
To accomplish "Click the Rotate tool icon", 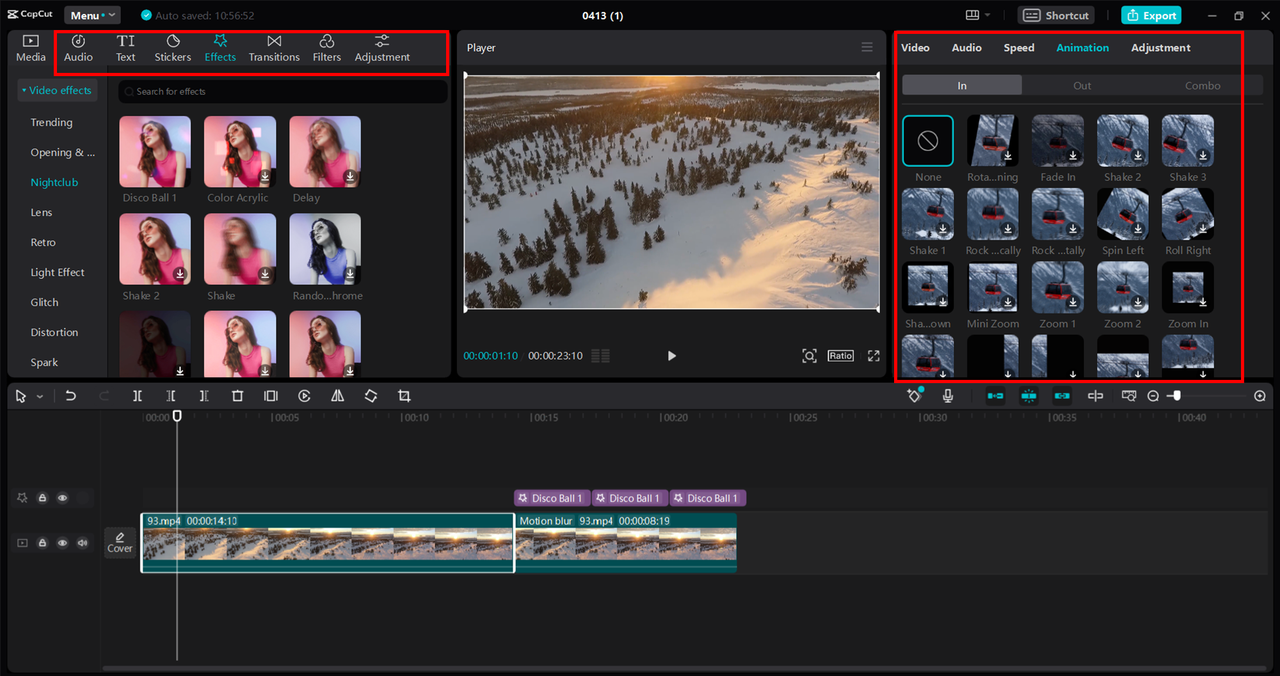I will (370, 396).
